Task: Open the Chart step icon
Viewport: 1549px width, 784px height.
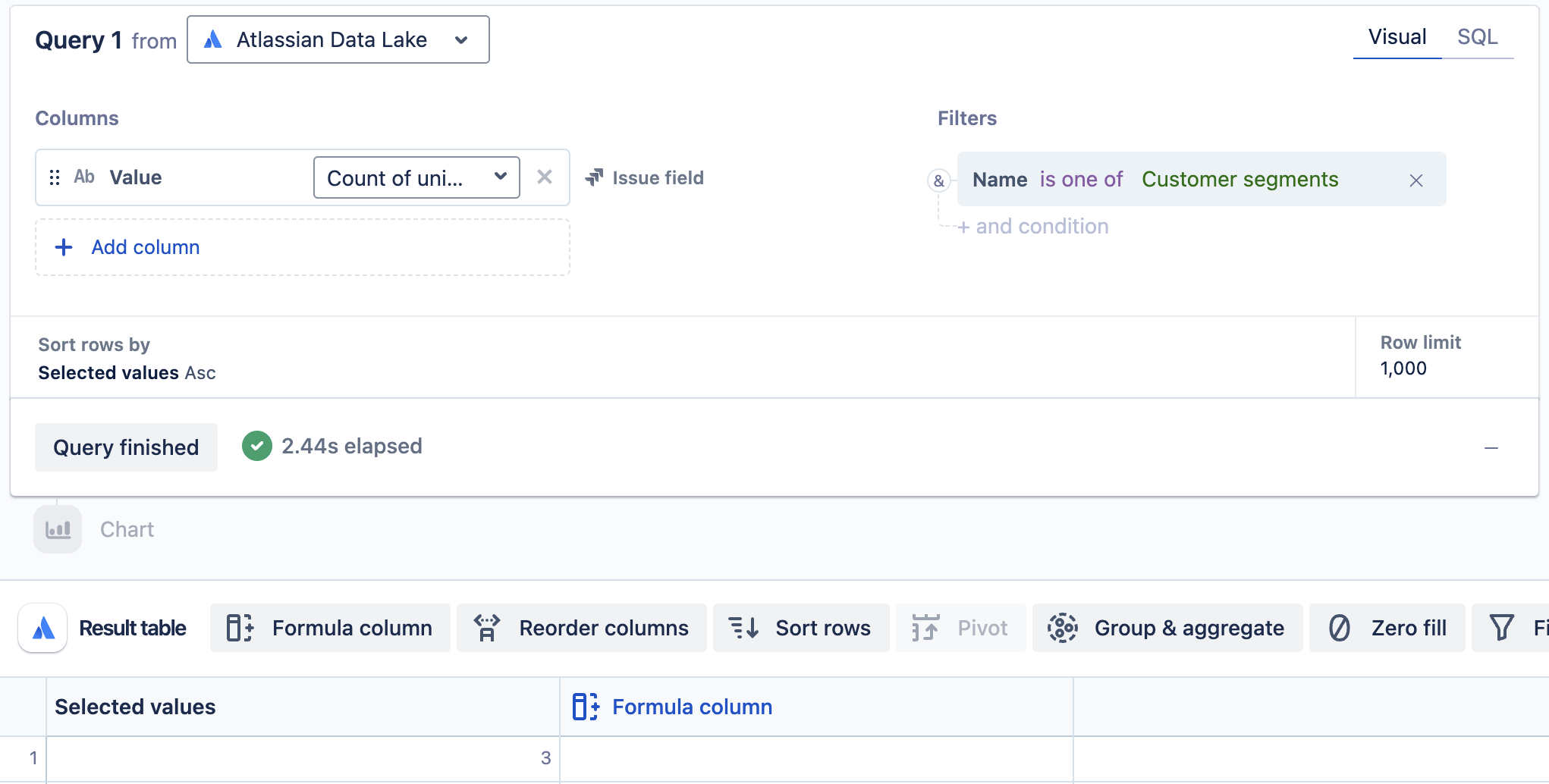Action: [x=58, y=529]
